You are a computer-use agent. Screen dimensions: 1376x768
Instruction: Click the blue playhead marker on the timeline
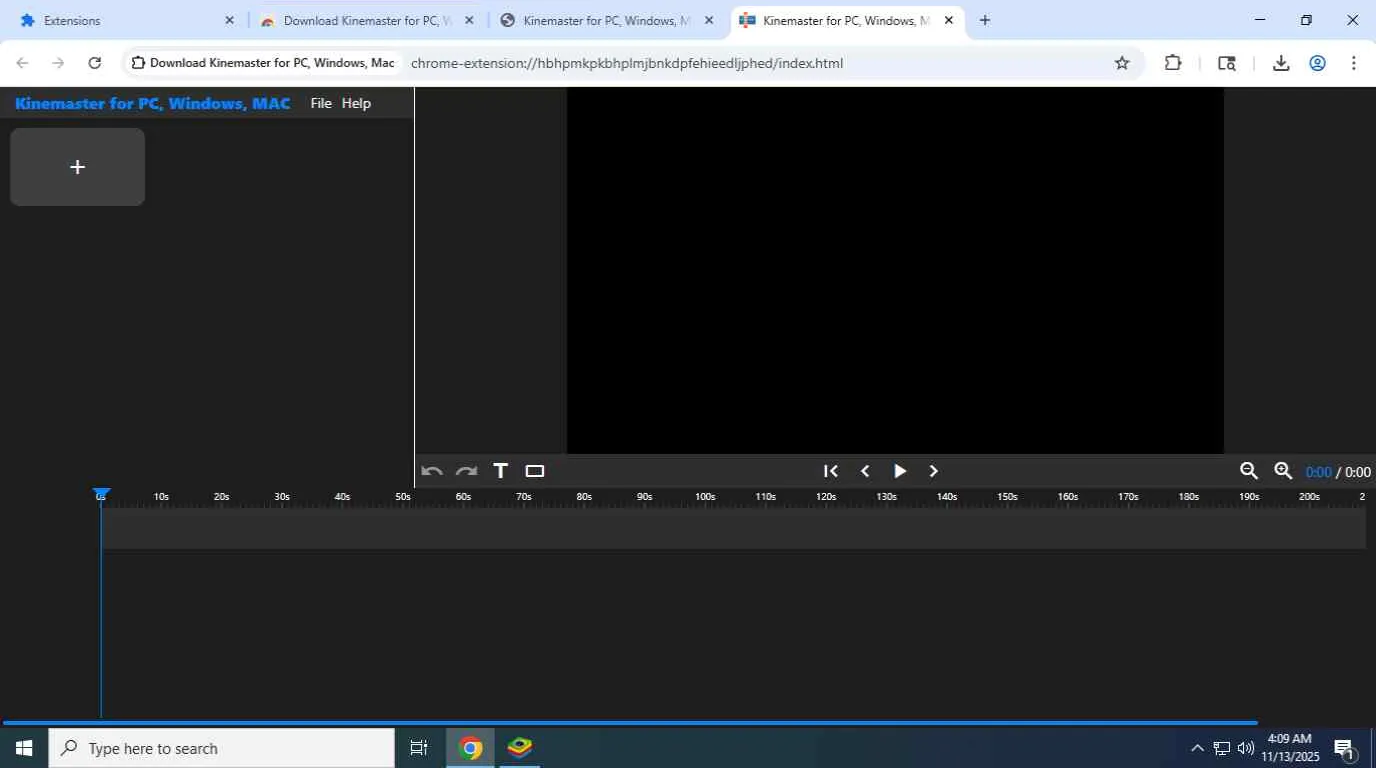pyautogui.click(x=101, y=495)
